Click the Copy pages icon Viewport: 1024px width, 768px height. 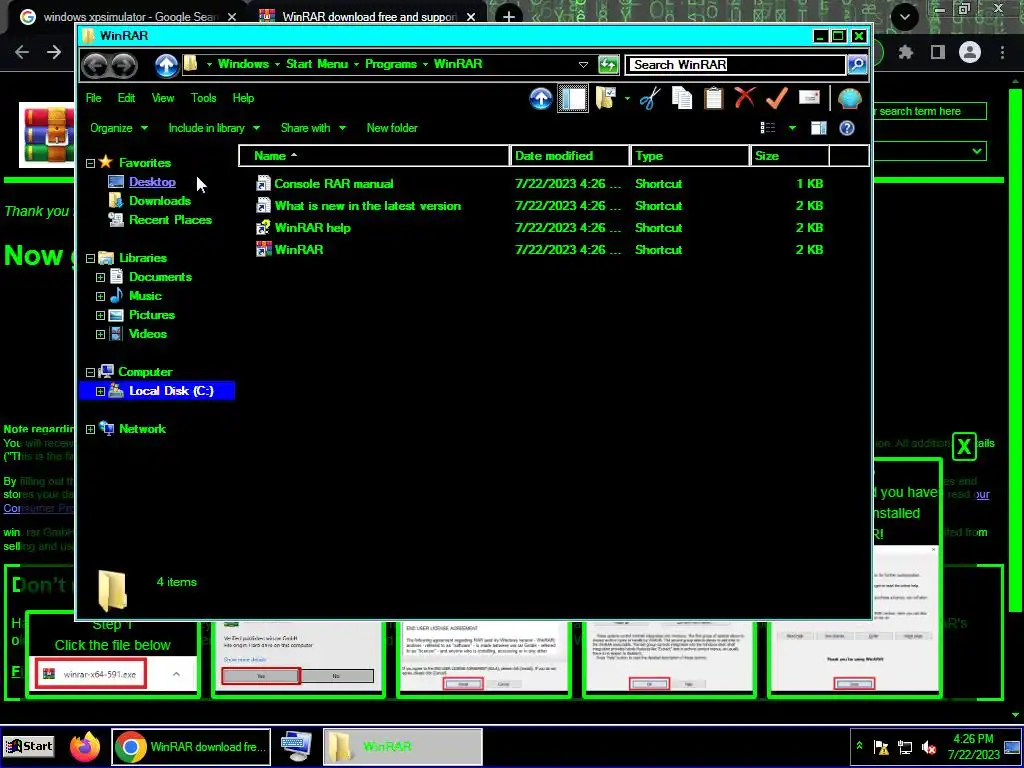682,99
